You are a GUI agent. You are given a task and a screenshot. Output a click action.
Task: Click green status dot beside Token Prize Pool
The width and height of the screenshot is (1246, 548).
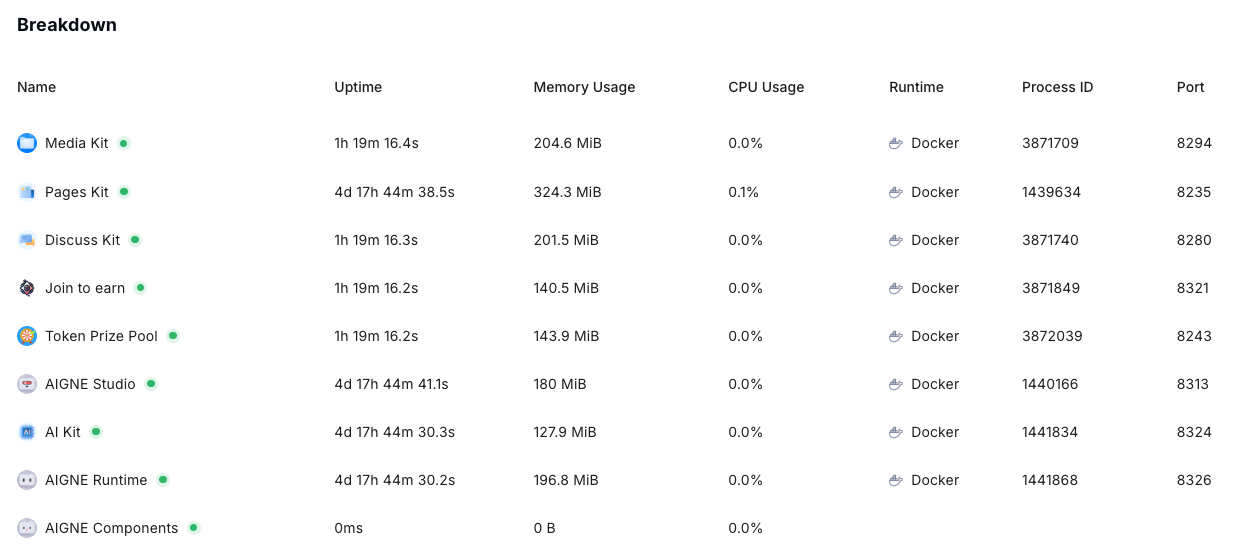coord(173,336)
